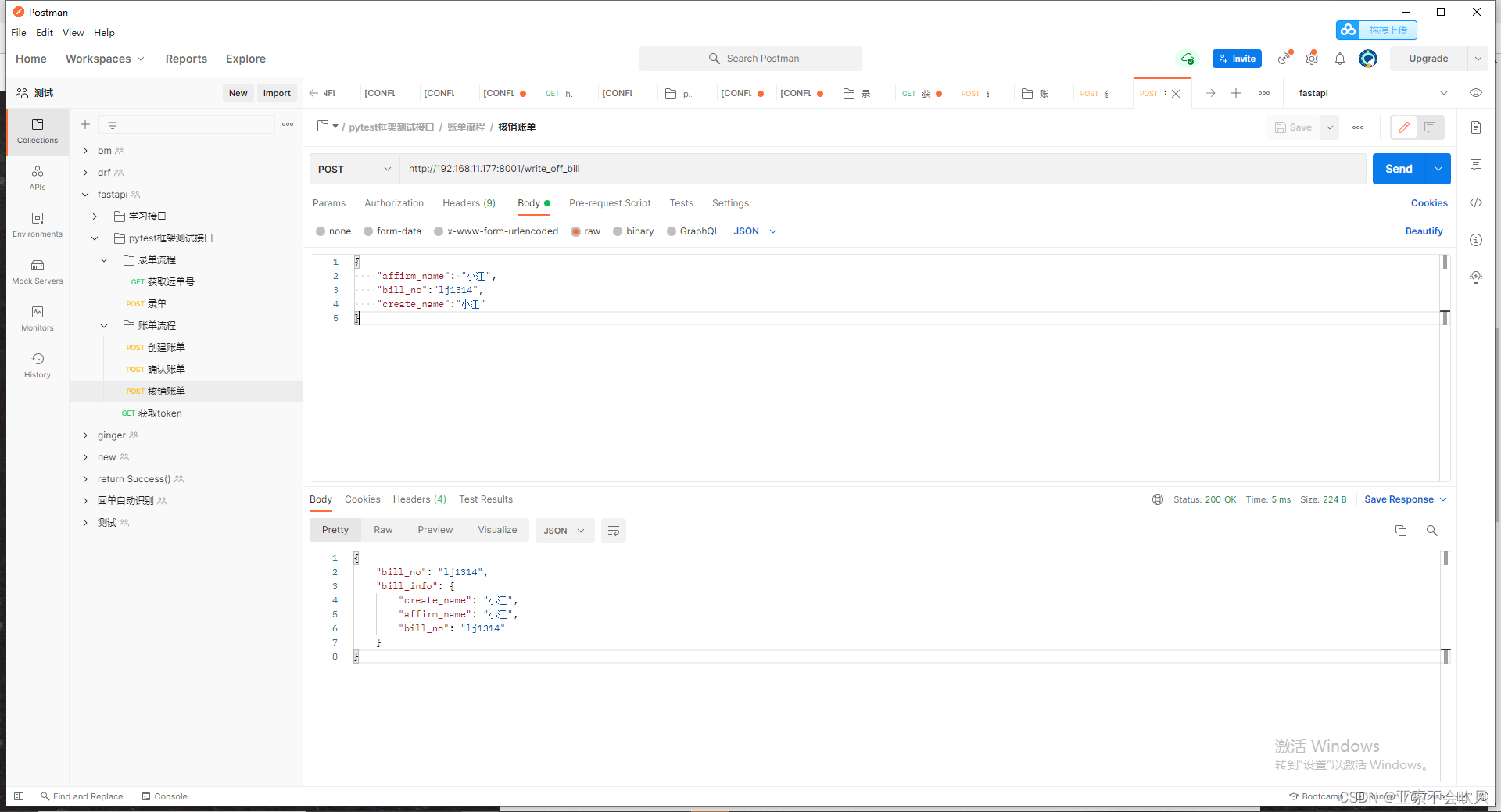Open documentation icon in right sidebar
This screenshot has width=1501, height=812.
point(1476,127)
